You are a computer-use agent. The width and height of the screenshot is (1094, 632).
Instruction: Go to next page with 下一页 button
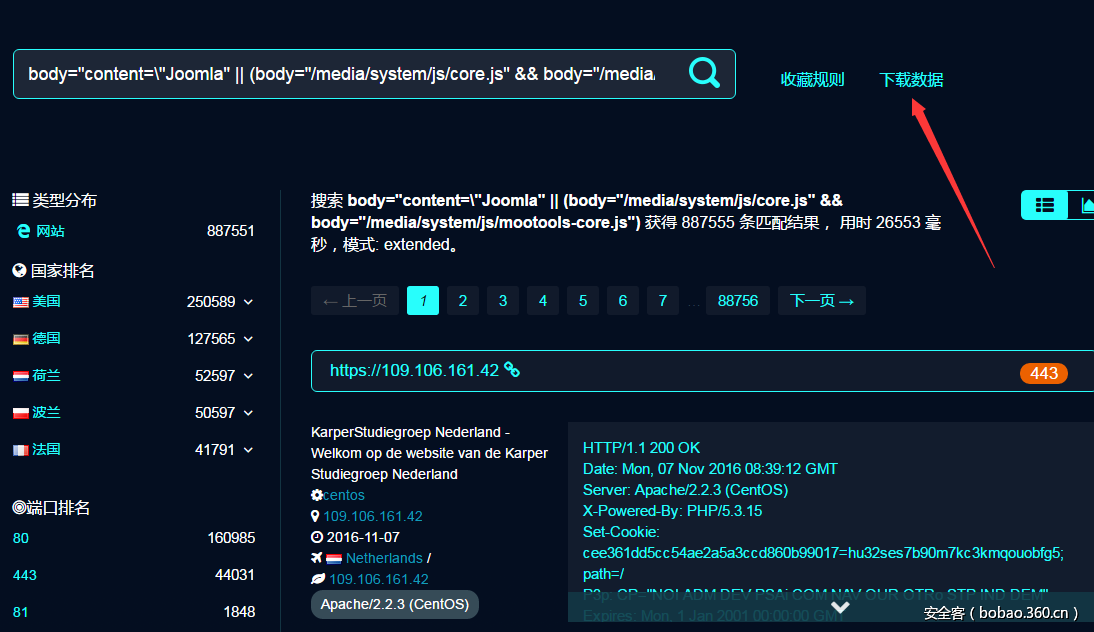tap(821, 300)
